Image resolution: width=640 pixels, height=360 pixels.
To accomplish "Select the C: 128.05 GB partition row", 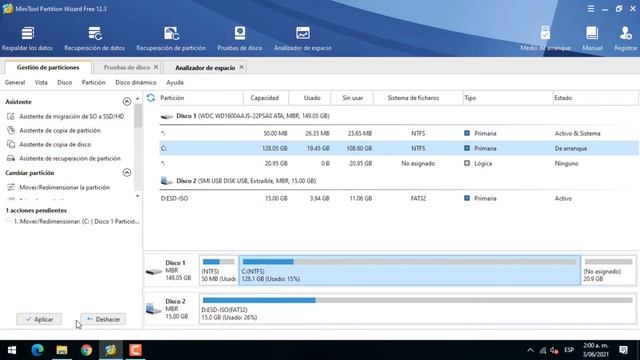I will click(398, 148).
